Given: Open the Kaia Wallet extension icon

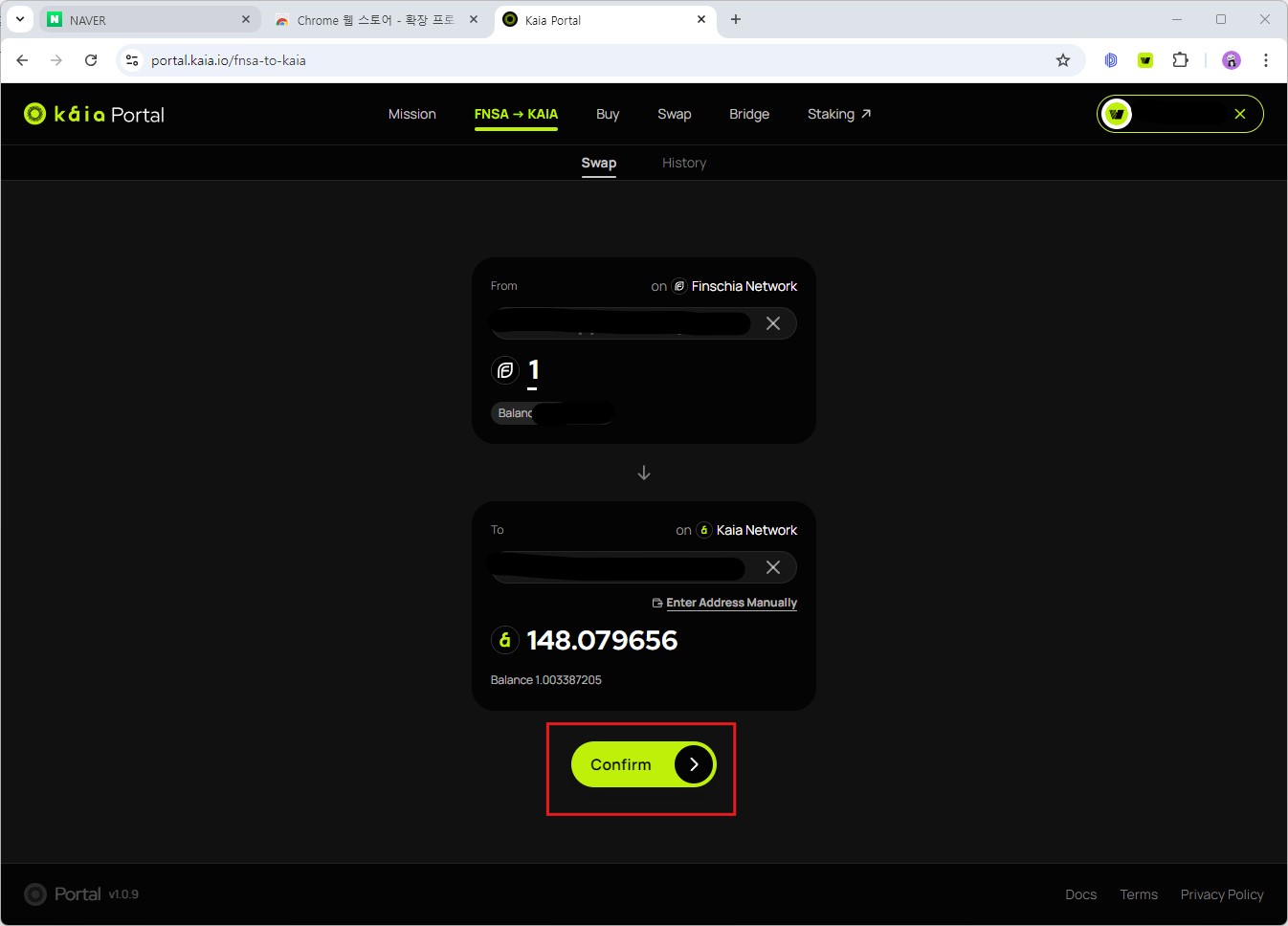Looking at the screenshot, I should click(x=1145, y=60).
